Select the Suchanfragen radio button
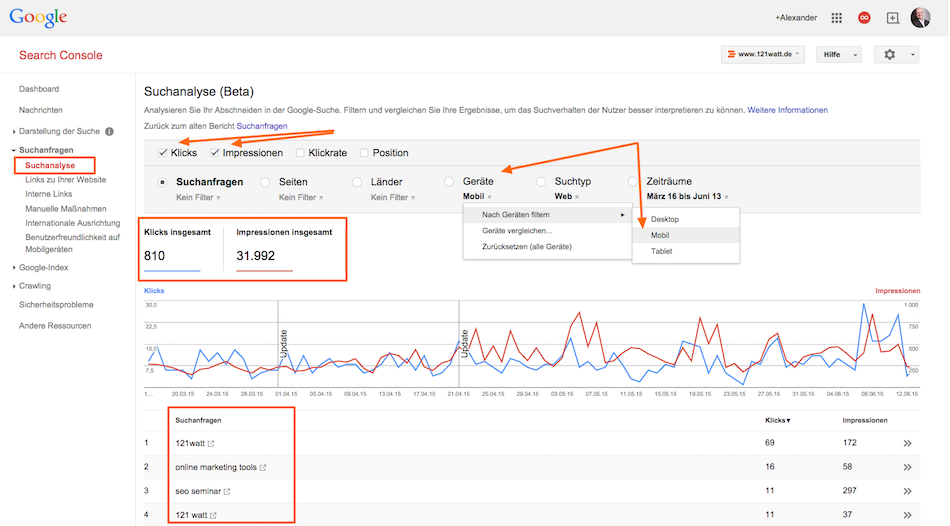The image size is (950, 526). (x=162, y=182)
